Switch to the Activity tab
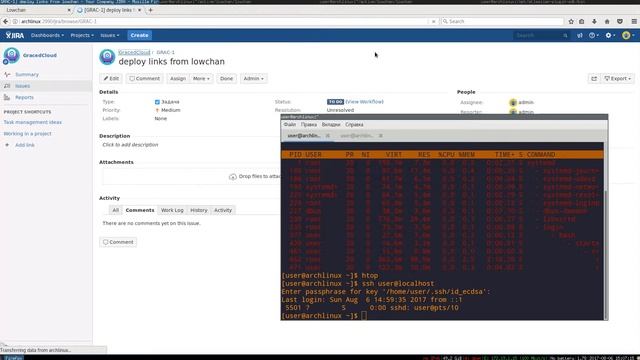The height and width of the screenshot is (360, 640). [223, 210]
